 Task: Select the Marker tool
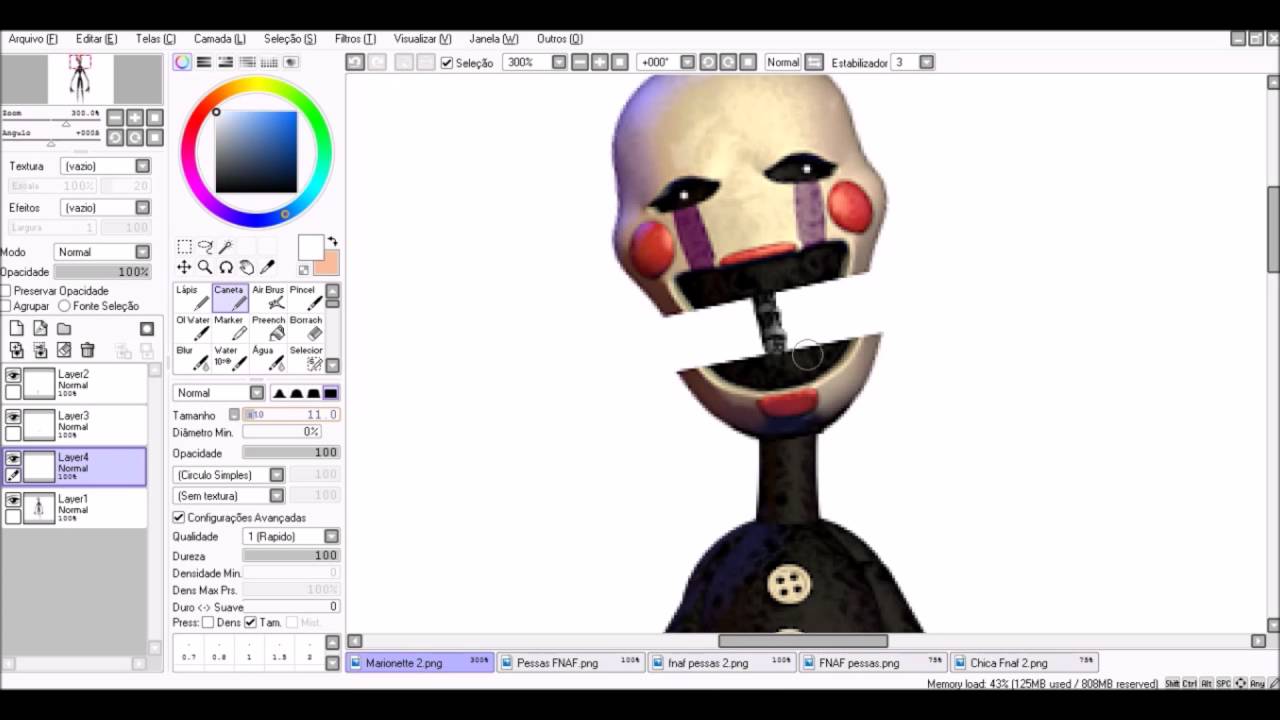tap(230, 328)
